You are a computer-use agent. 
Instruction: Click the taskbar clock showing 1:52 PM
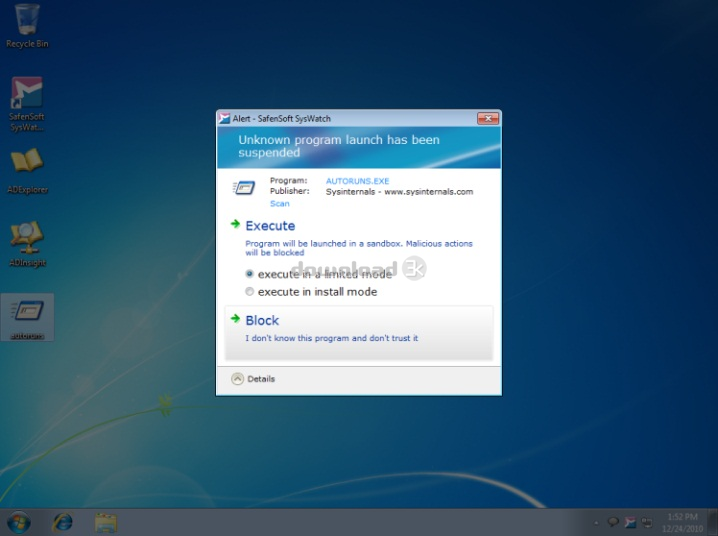coord(682,523)
